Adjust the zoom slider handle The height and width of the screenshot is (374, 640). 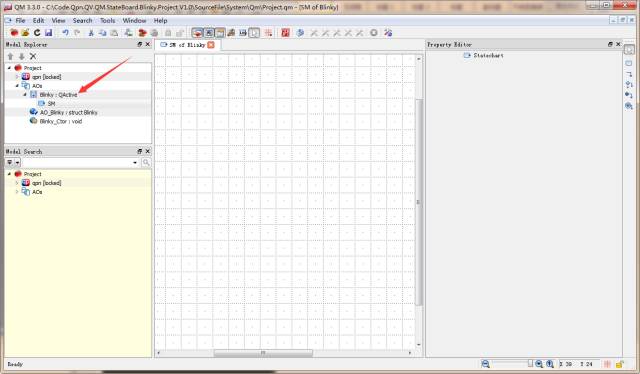(x=530, y=363)
